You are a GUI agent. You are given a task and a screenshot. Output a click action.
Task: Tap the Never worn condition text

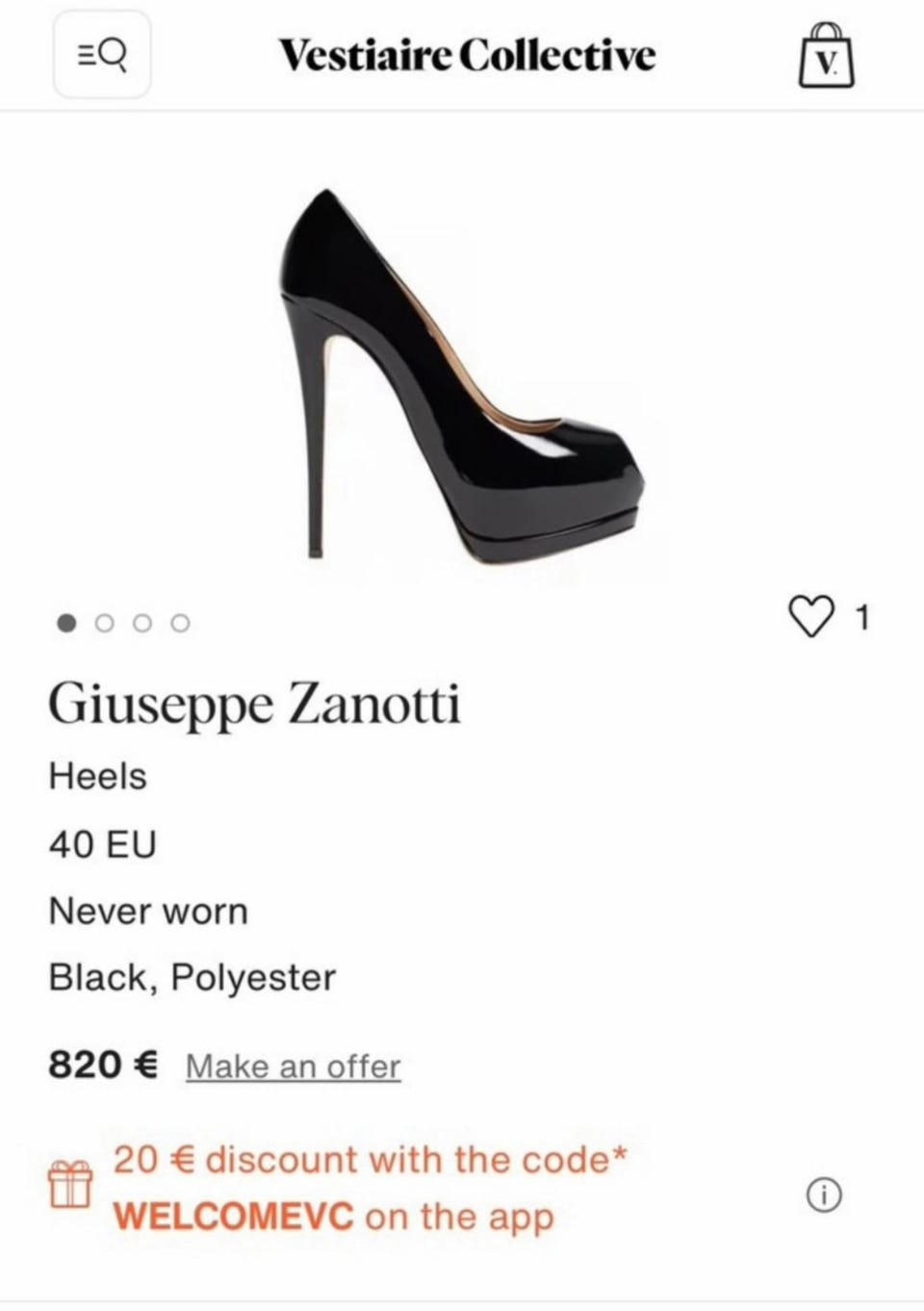(148, 911)
